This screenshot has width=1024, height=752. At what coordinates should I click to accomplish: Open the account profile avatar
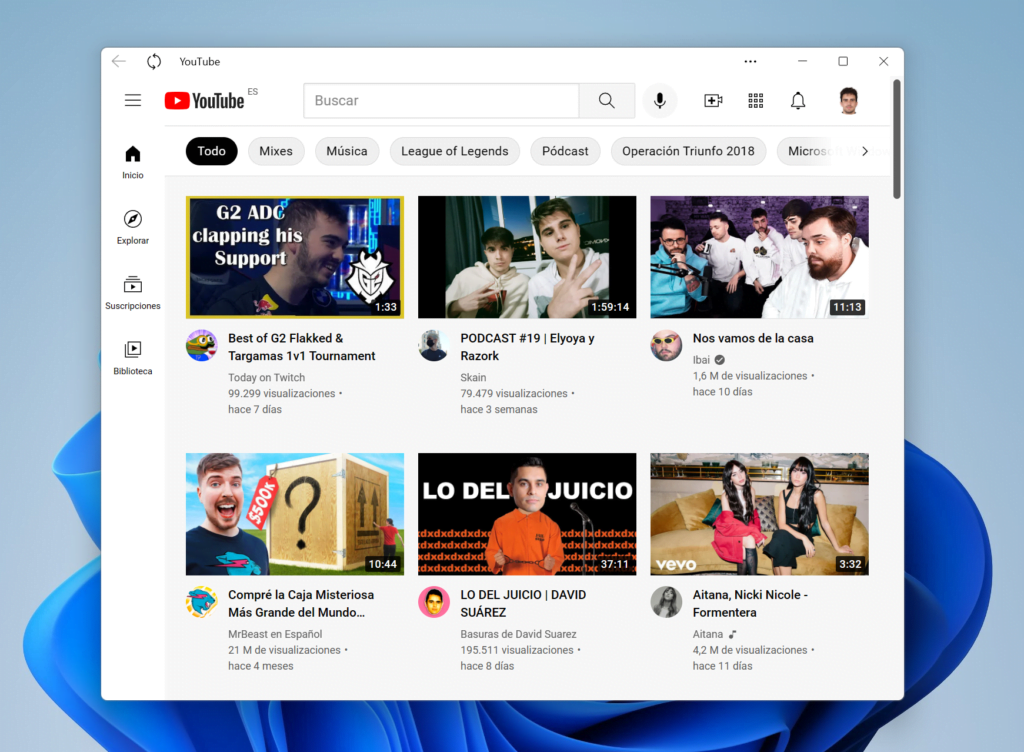(x=848, y=100)
